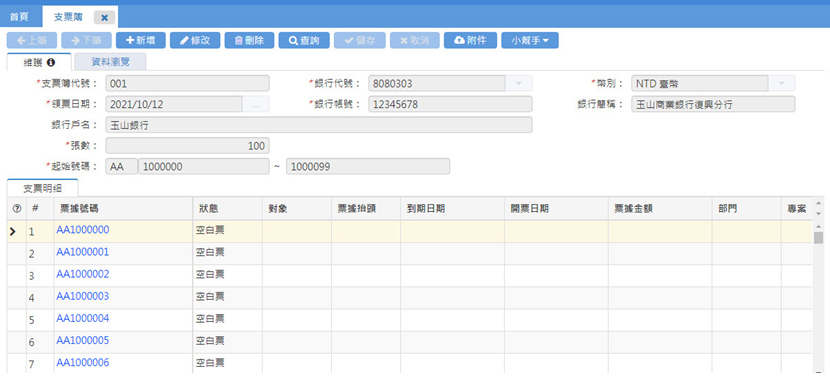
Task: Close the 支票簿 tab with the x icon
Action: coord(105,17)
